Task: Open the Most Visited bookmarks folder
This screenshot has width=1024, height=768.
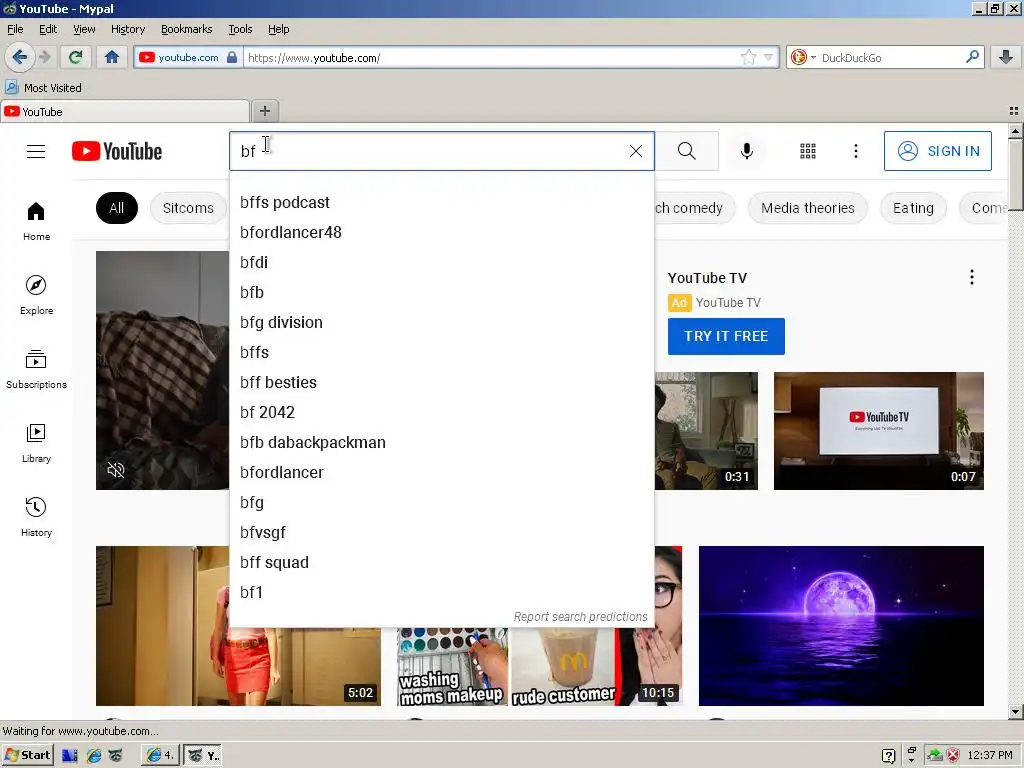Action: [x=43, y=88]
